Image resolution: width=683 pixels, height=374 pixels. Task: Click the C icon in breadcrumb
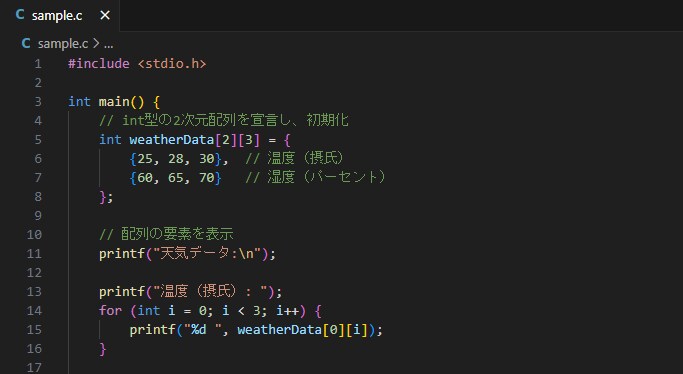26,44
